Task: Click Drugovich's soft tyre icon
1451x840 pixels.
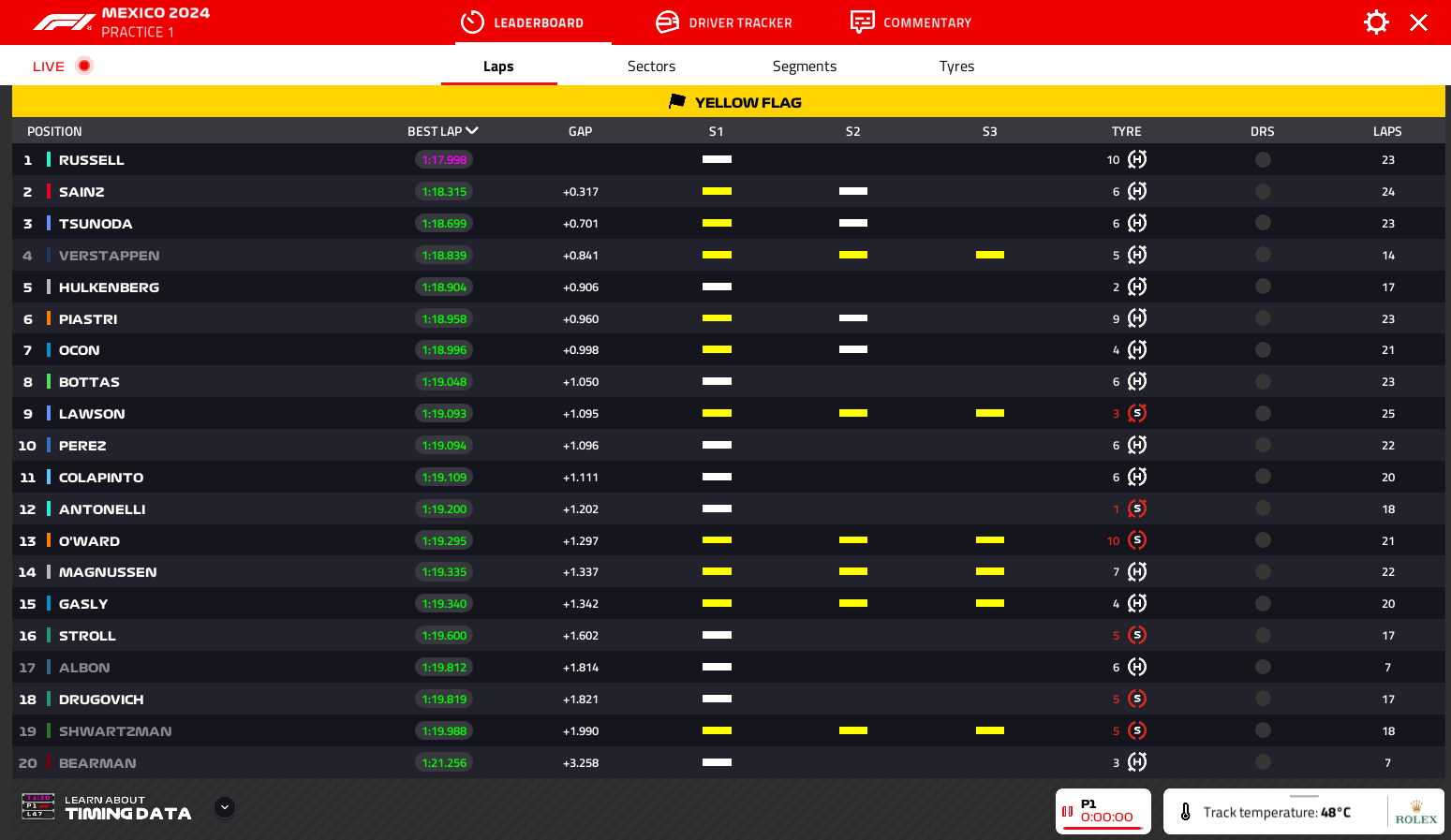Action: (1137, 699)
